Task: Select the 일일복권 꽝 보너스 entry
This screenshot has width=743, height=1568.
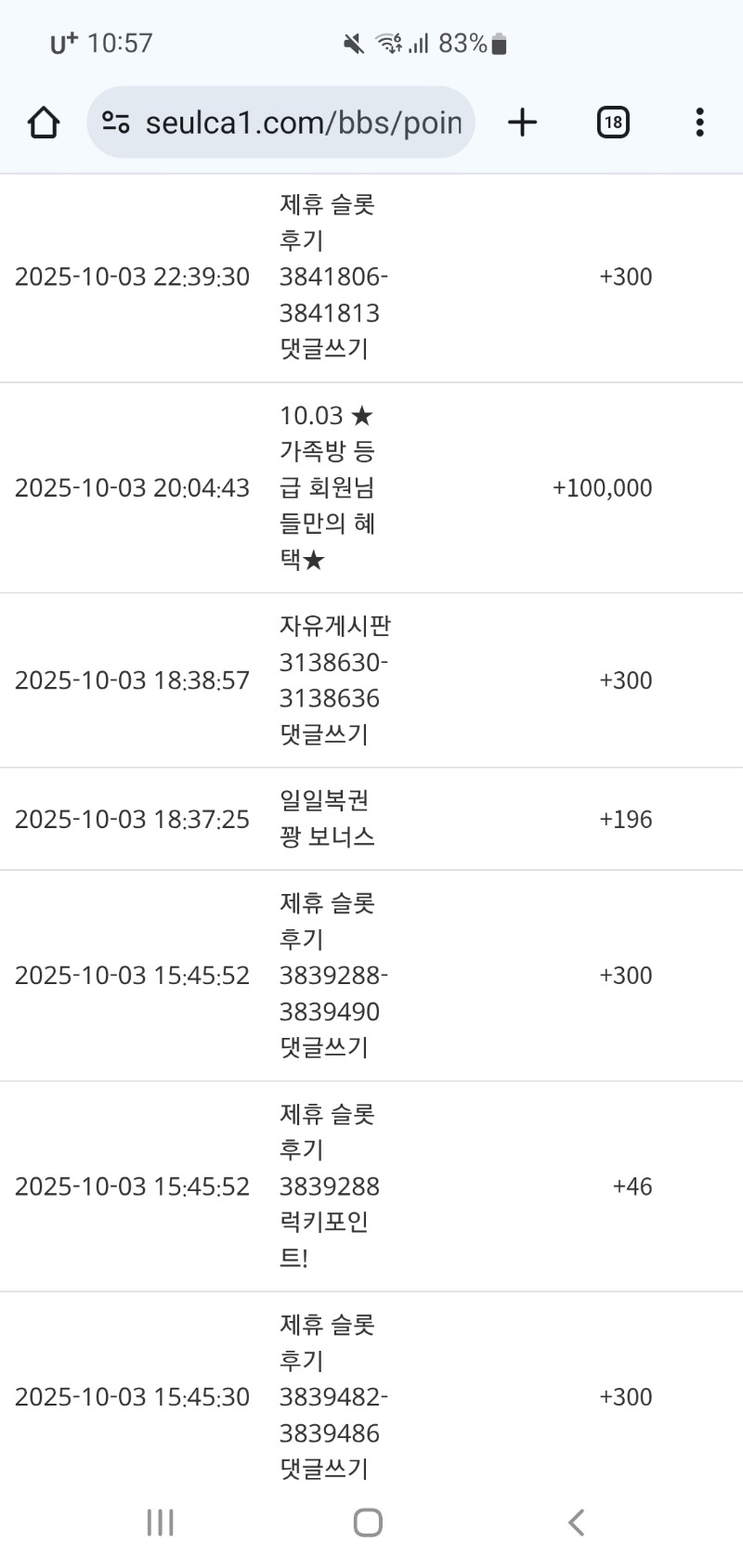Action: 327,818
